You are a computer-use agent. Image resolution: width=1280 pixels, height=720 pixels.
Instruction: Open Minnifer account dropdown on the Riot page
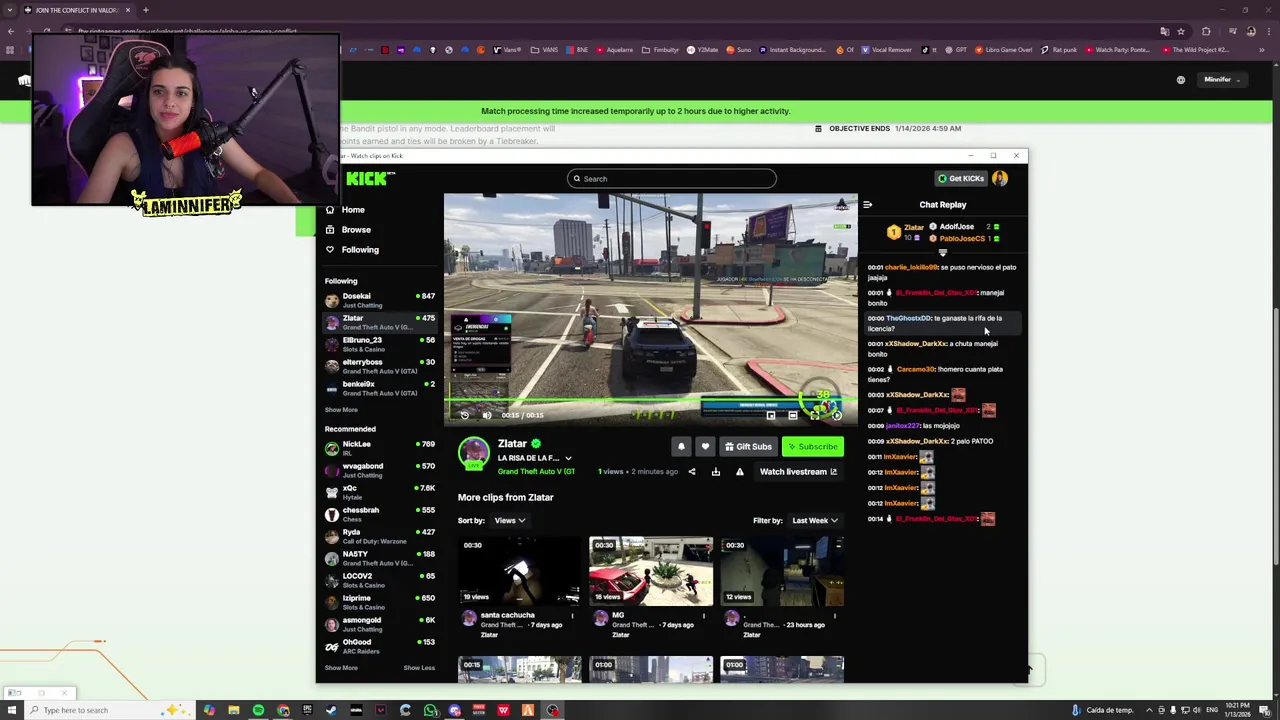1222,80
